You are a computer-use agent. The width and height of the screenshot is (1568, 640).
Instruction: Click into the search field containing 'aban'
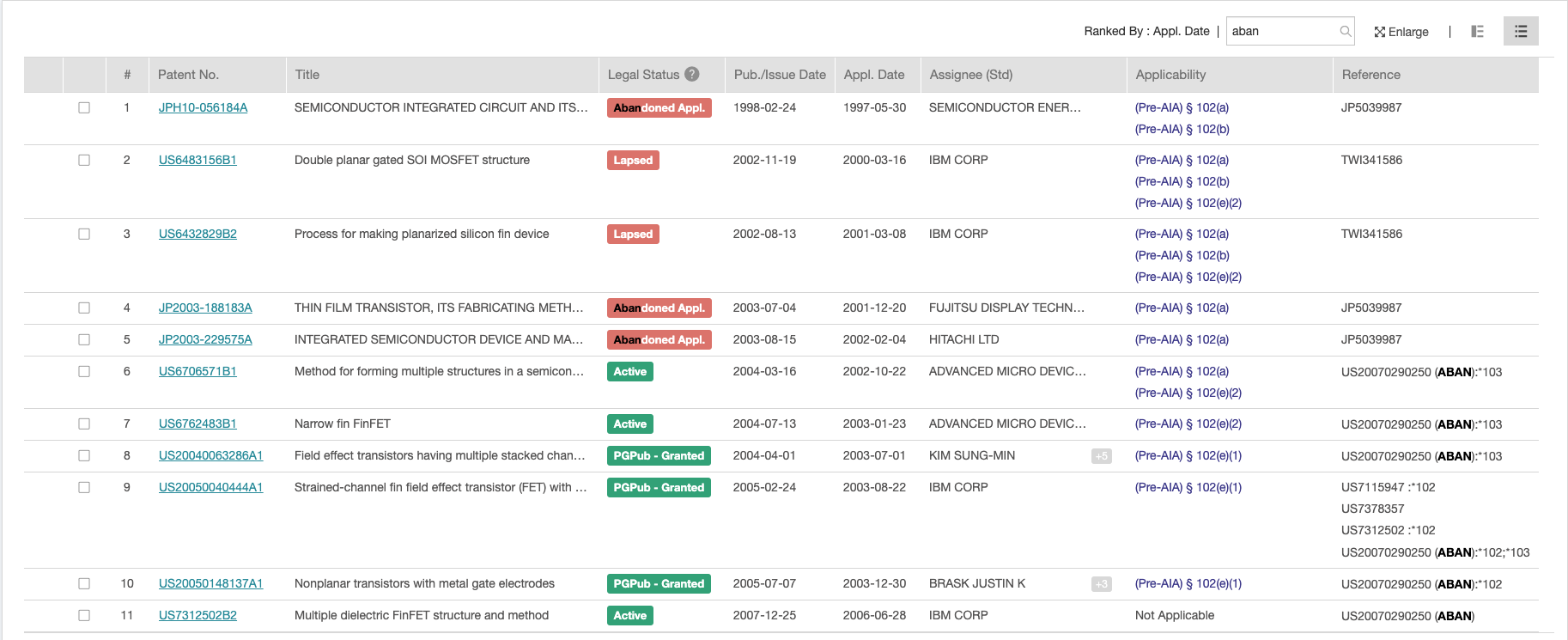coord(1281,32)
